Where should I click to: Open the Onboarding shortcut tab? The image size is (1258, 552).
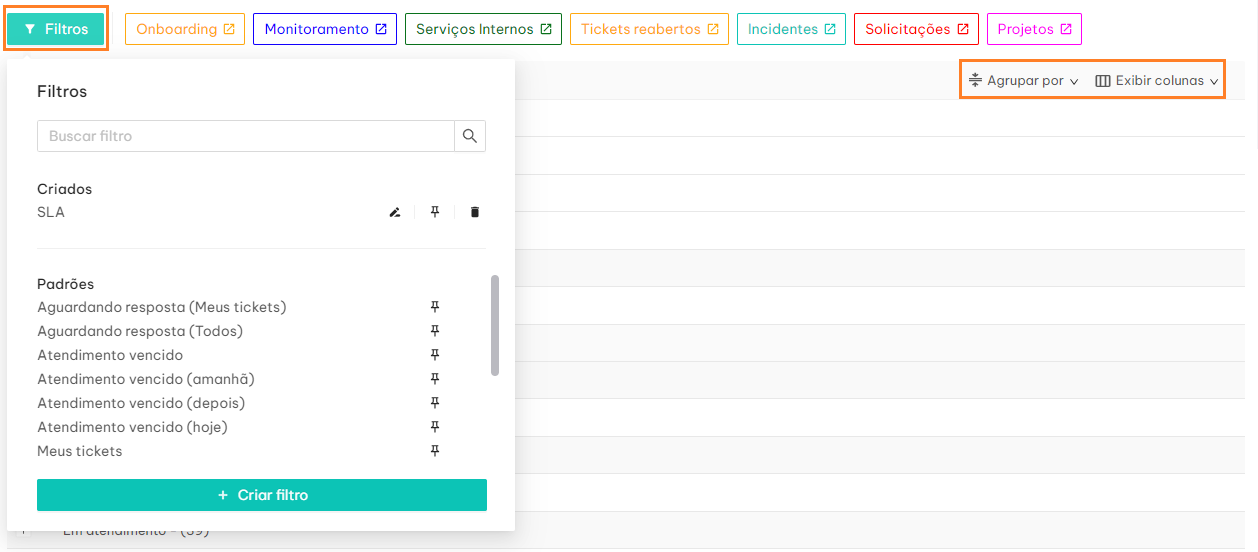(185, 29)
